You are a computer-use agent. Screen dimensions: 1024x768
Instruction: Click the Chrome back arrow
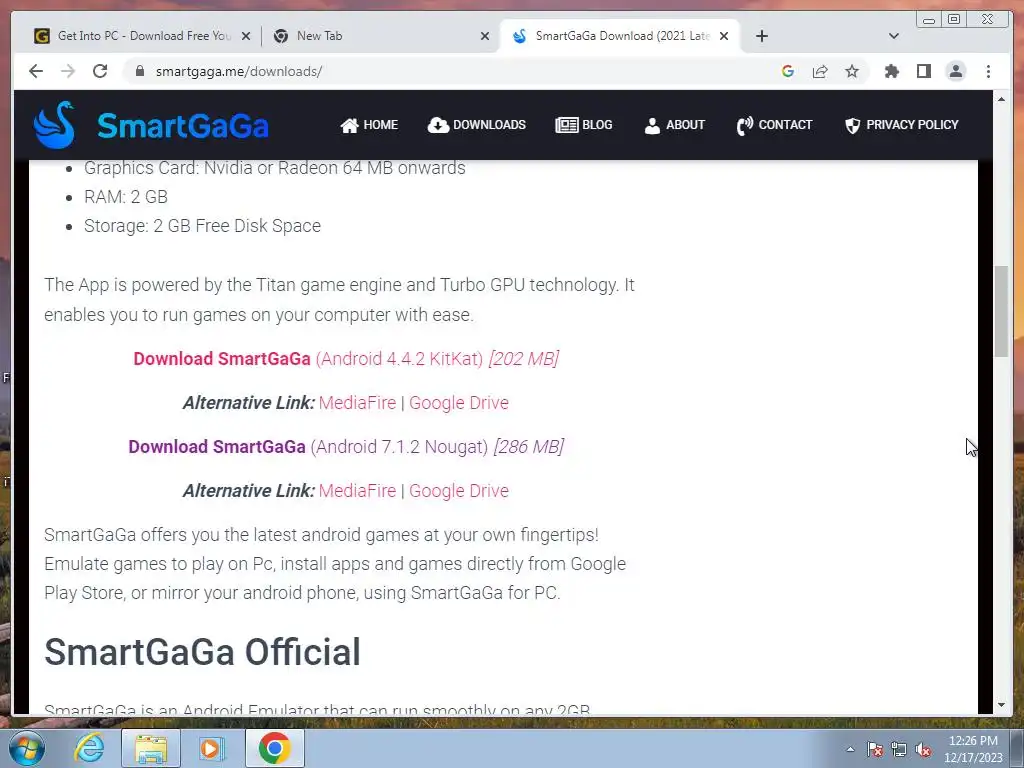coord(36,71)
